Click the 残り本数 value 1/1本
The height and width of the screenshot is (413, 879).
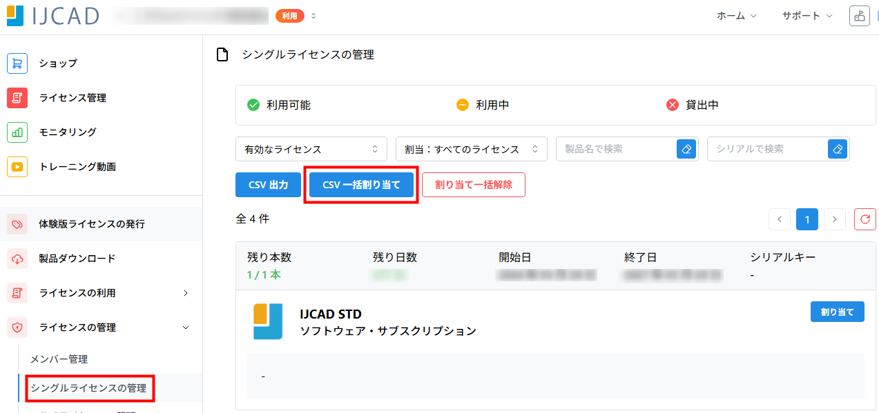pos(266,274)
